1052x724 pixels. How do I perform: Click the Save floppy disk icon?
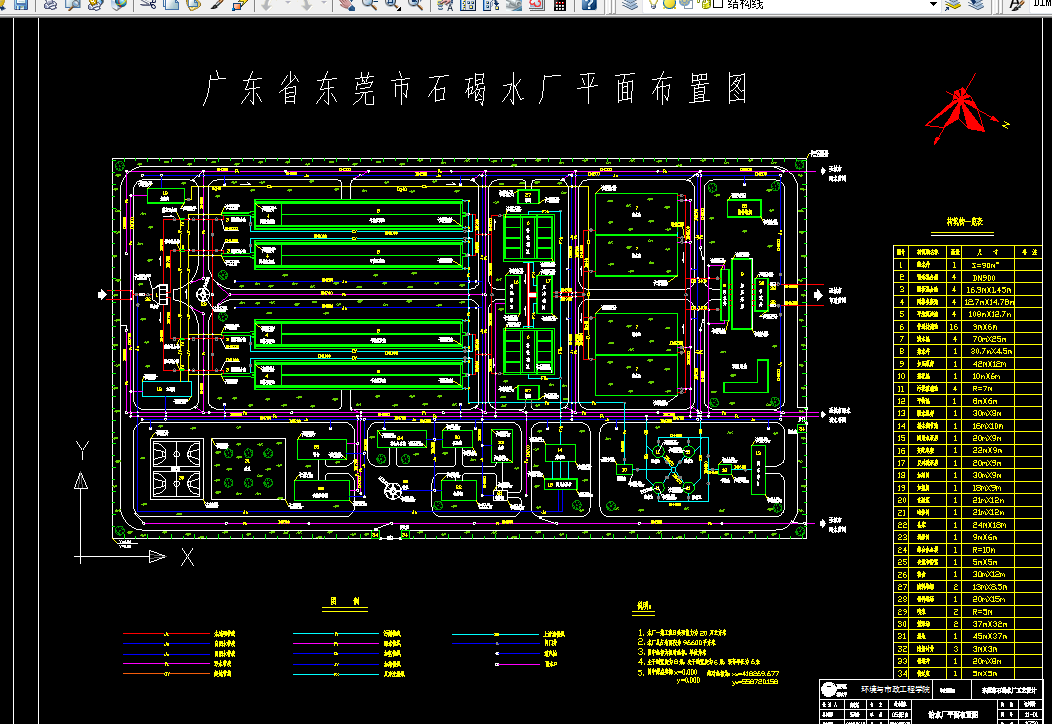21,4
